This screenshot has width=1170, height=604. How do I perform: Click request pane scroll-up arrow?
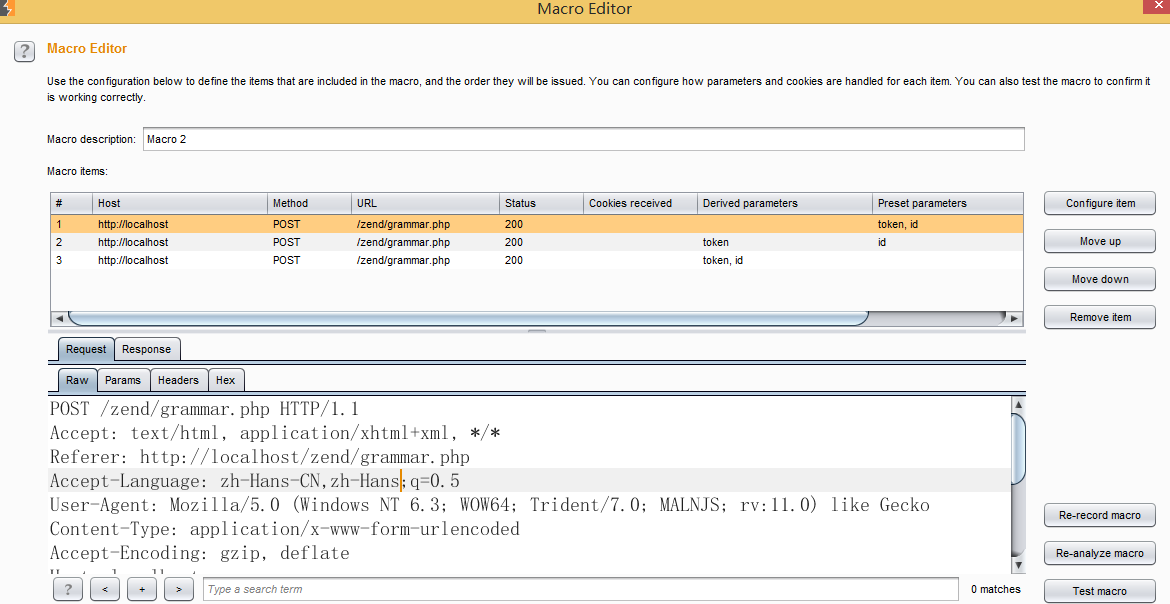[x=1019, y=405]
